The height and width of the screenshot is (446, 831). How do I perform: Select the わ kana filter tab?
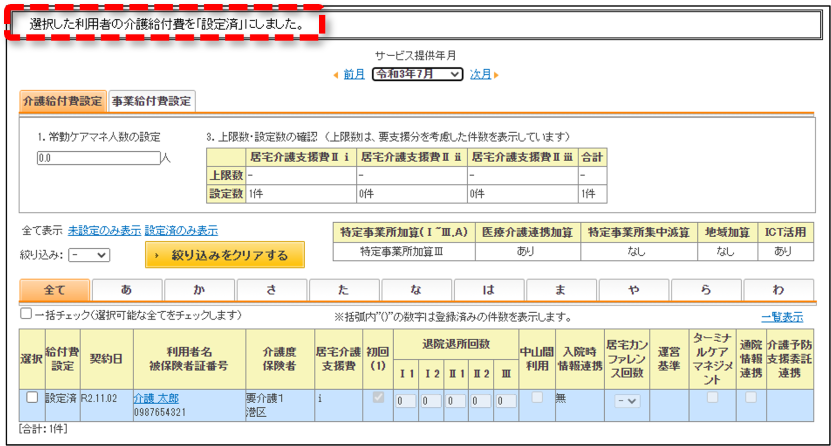[x=778, y=290]
